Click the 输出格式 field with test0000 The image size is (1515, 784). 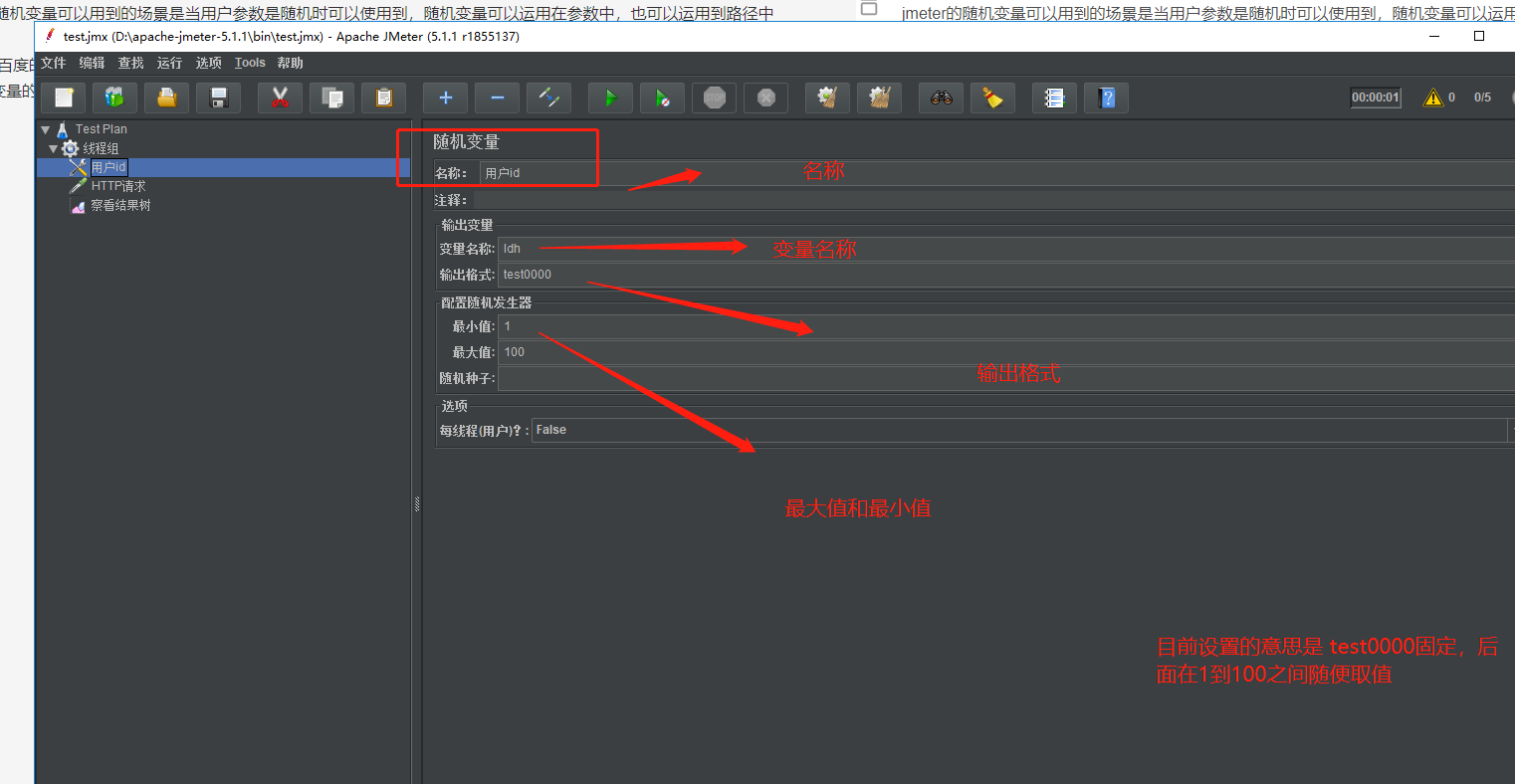tap(1005, 275)
